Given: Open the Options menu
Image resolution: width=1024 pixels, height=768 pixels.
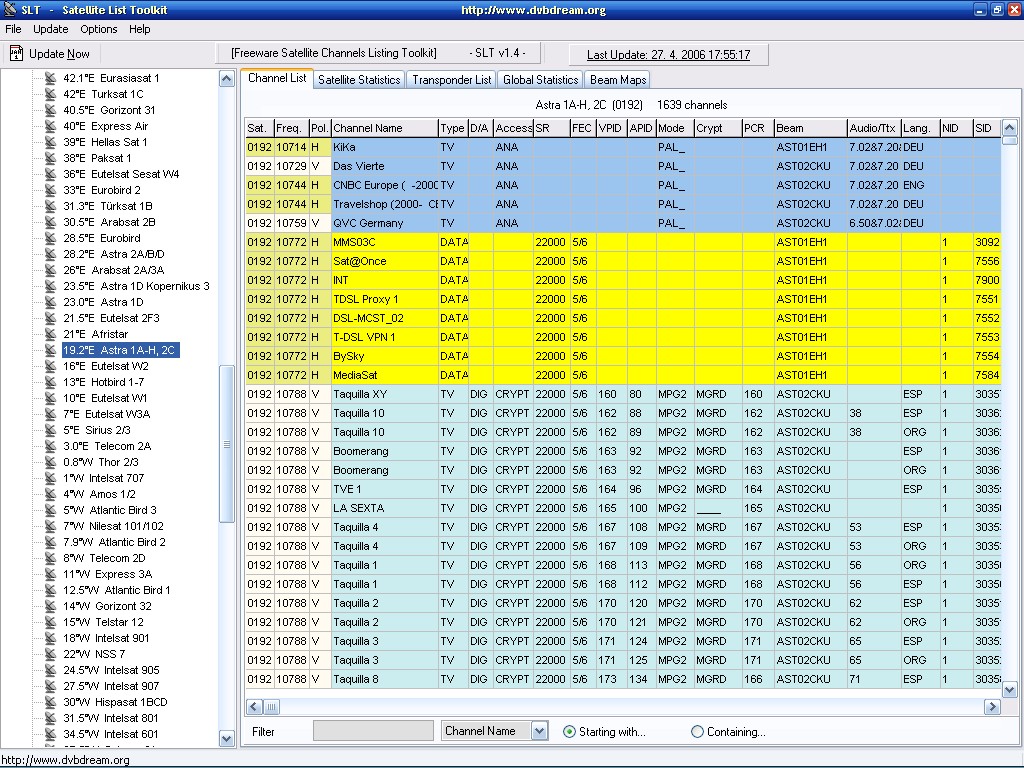Looking at the screenshot, I should click(99, 29).
